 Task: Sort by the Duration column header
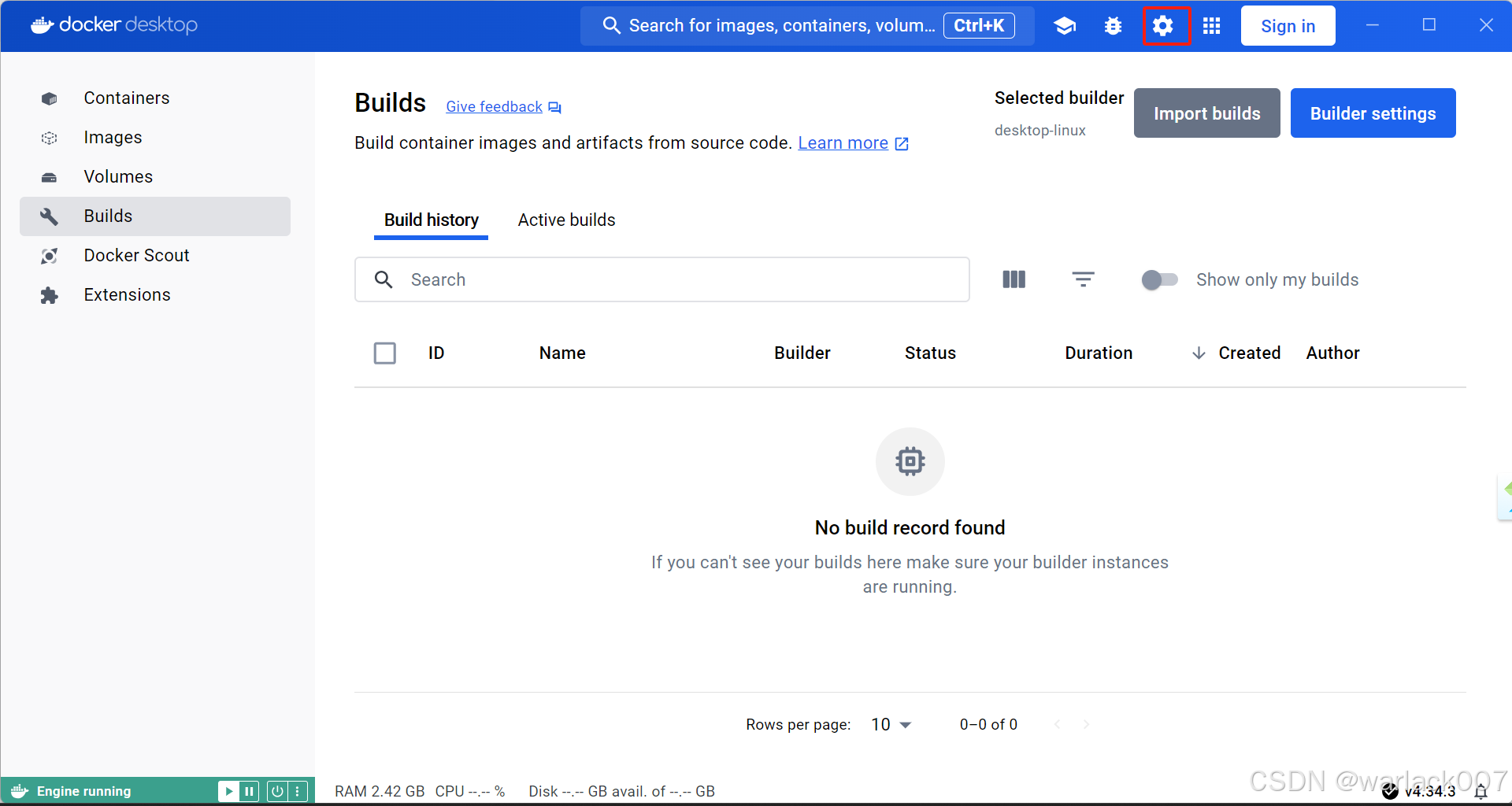pos(1099,353)
